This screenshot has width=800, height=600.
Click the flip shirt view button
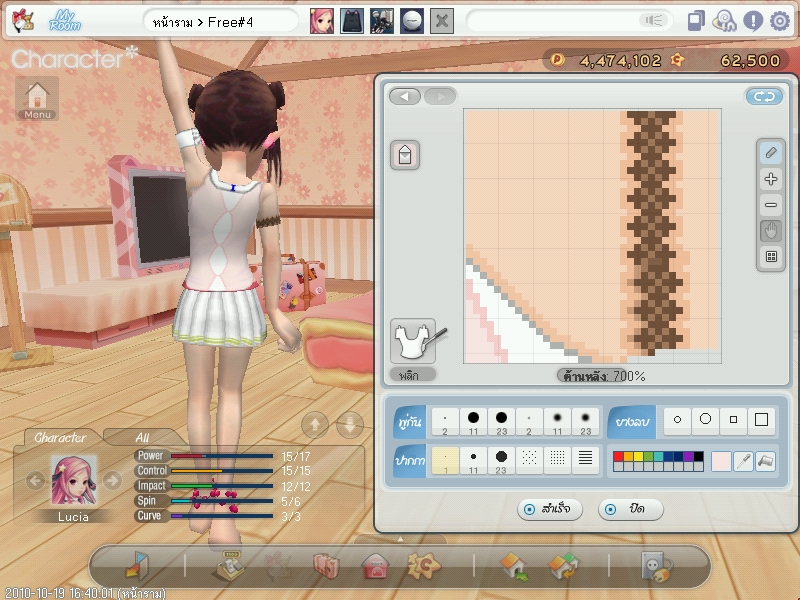coord(413,341)
